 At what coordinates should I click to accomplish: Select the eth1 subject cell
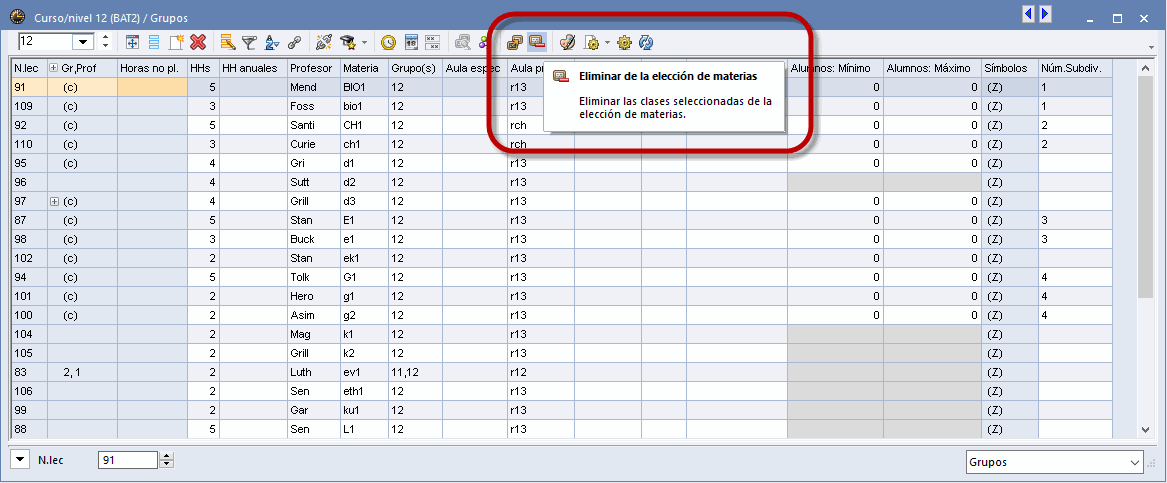[x=364, y=391]
